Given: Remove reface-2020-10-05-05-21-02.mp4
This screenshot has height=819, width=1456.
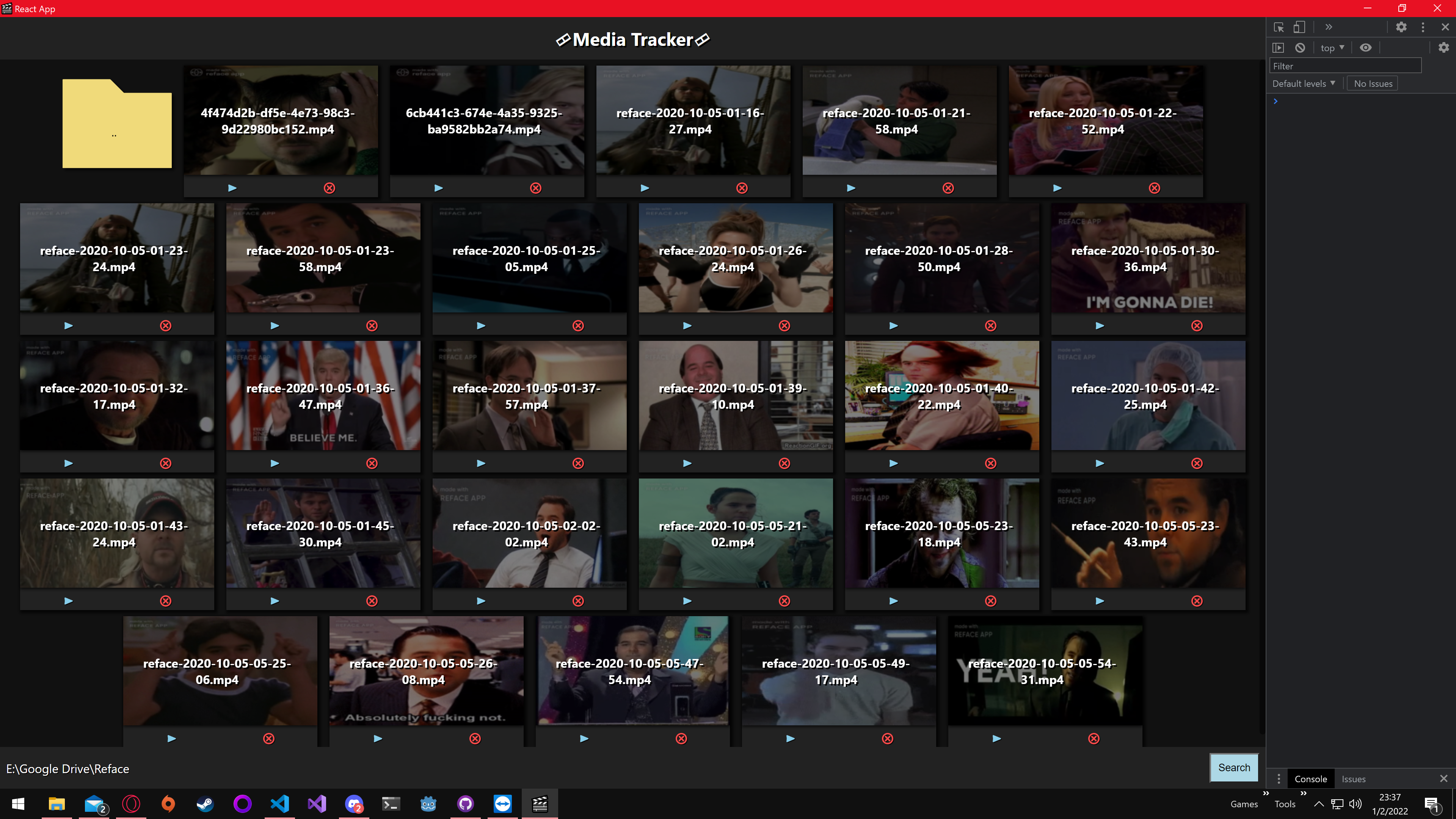Looking at the screenshot, I should click(784, 601).
